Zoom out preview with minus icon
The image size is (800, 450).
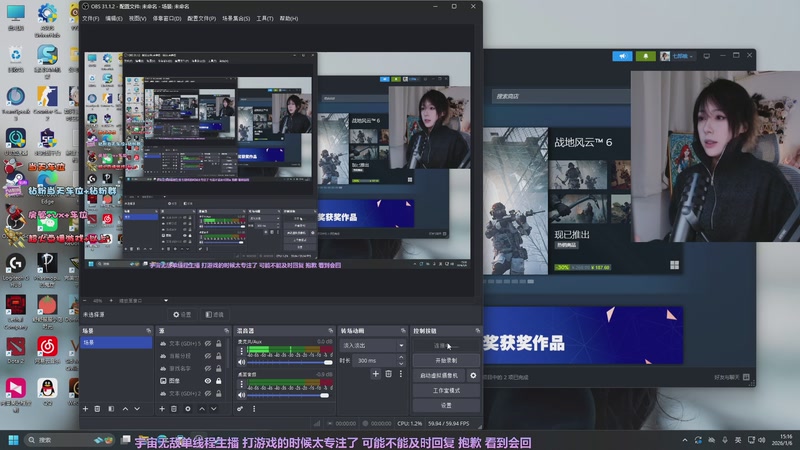[x=85, y=301]
